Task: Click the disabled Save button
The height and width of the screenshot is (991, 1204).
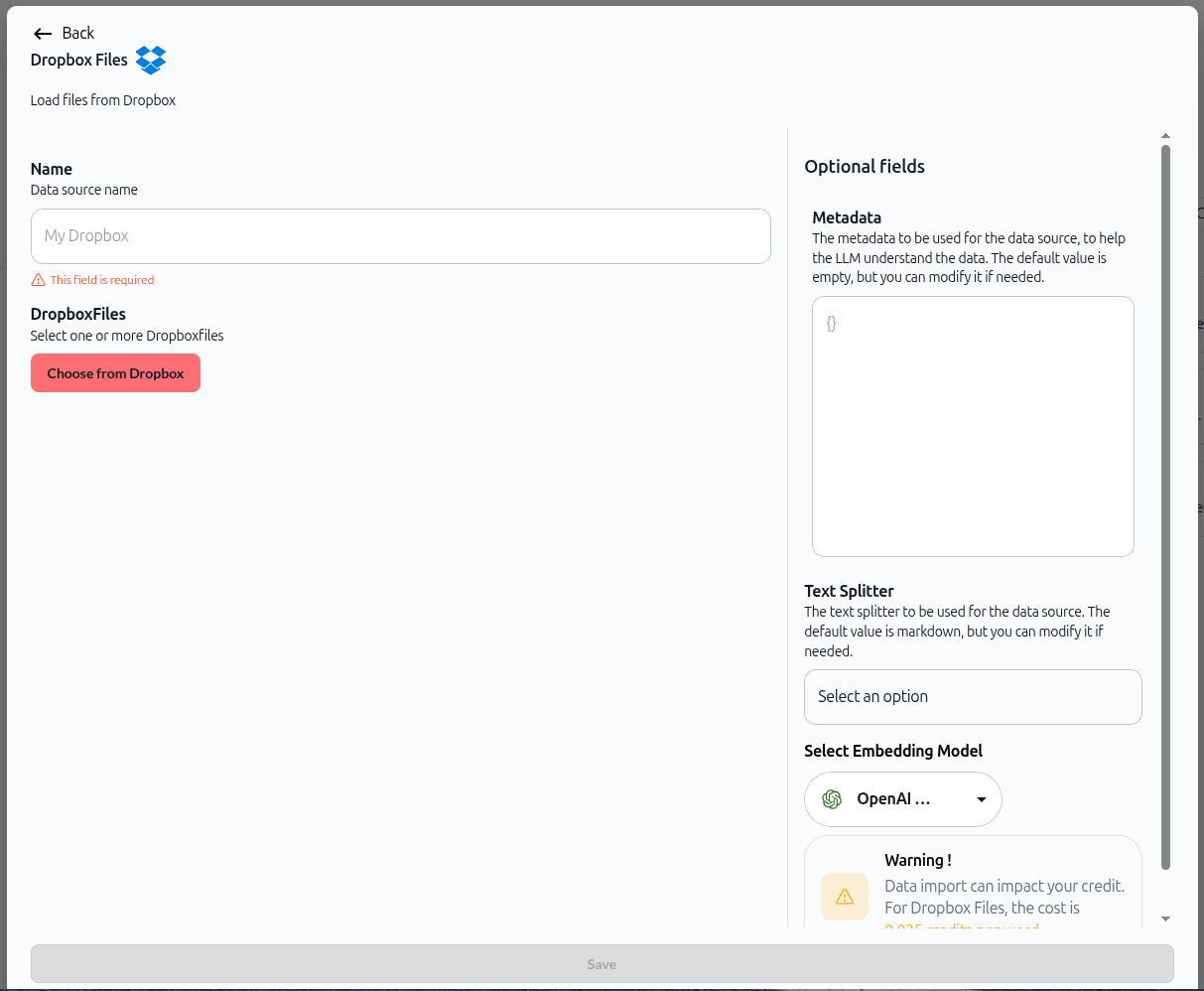Action: coord(602,964)
